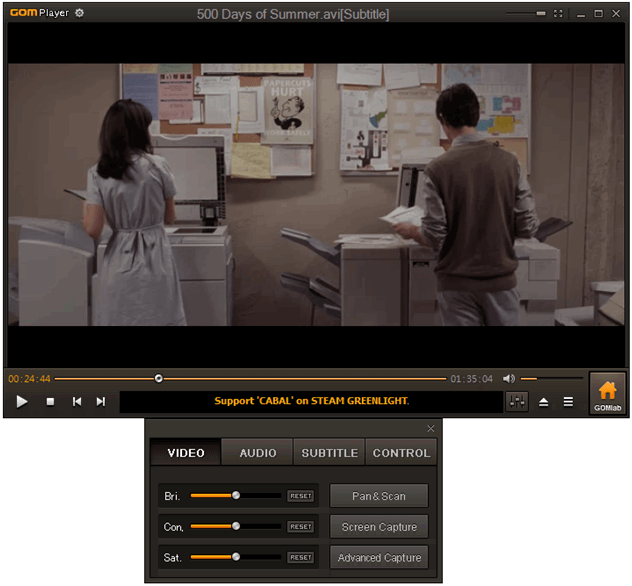Click the Contrast slider handle
The image size is (632, 586).
click(236, 526)
